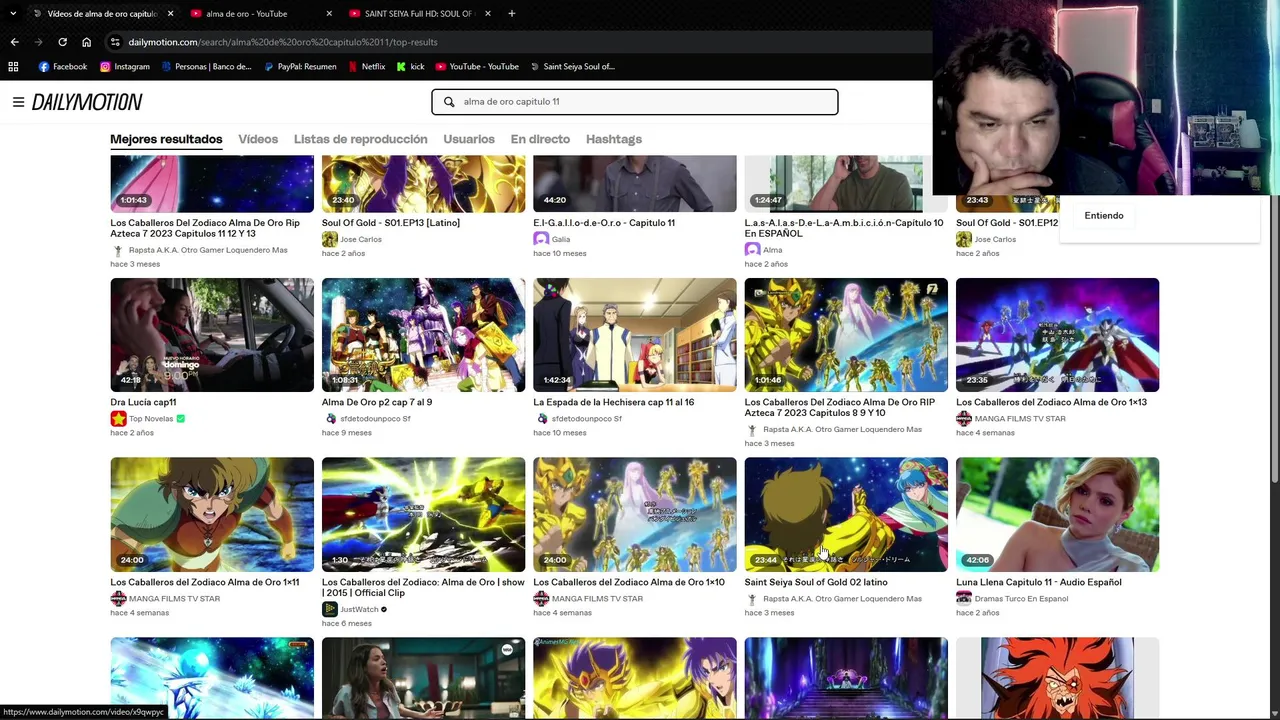This screenshot has width=1280, height=720.
Task: Open Personas Banco de bookmark
Action: click(x=206, y=67)
